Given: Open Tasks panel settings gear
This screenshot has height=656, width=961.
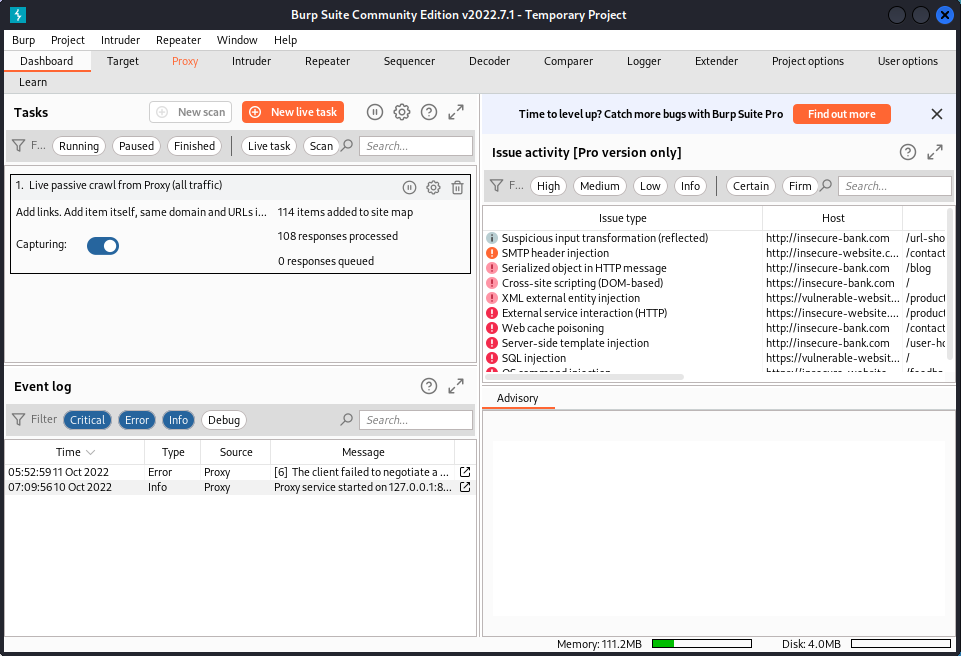Looking at the screenshot, I should pos(401,112).
